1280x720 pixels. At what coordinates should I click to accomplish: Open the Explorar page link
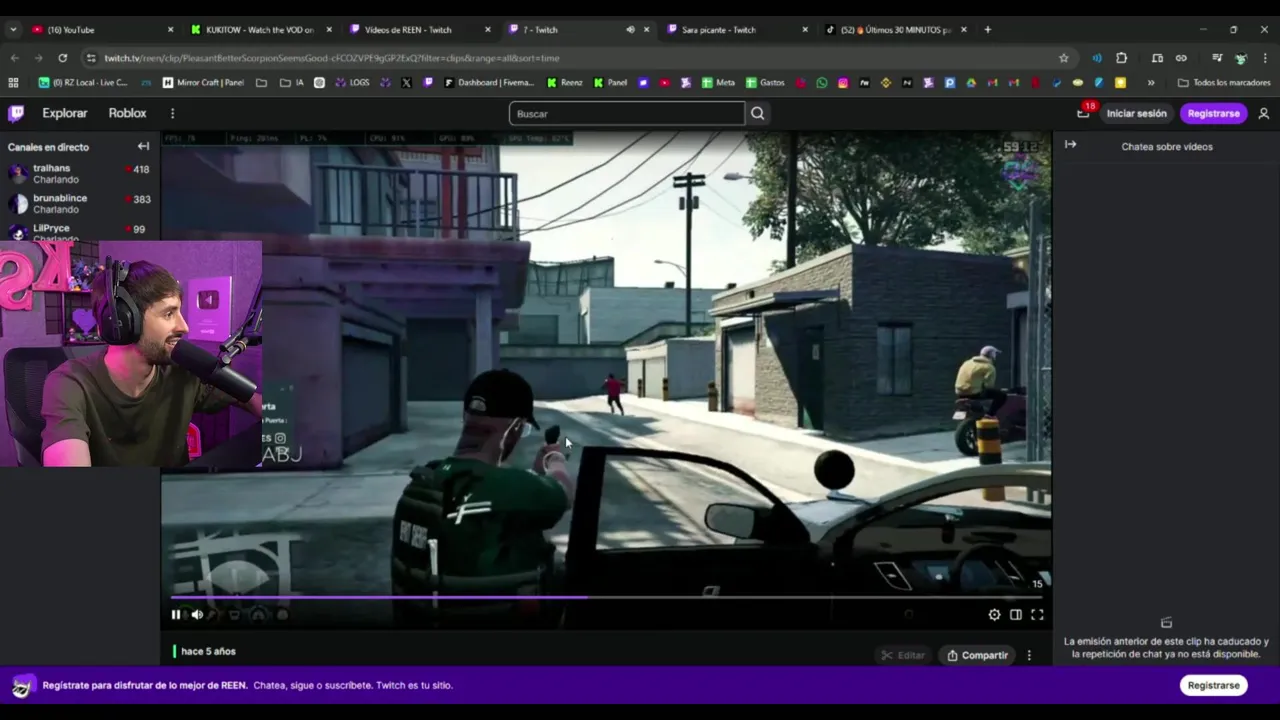65,113
